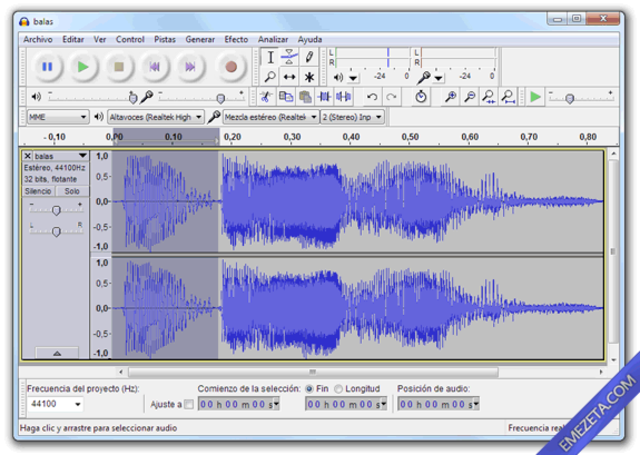The image size is (640, 455).
Task: Open the Archivo menu
Action: 38,40
